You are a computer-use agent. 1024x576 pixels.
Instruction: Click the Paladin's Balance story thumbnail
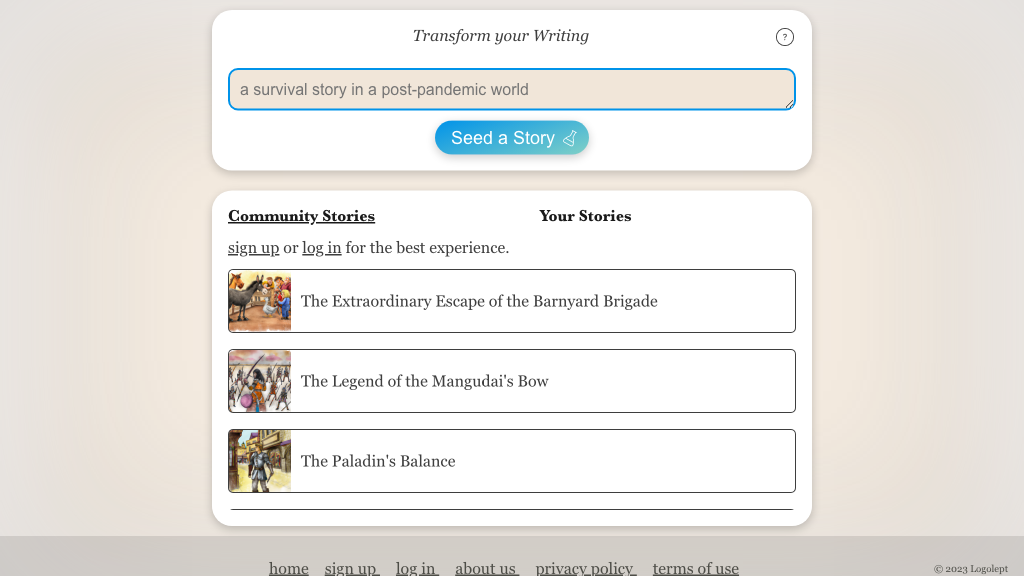(x=260, y=461)
